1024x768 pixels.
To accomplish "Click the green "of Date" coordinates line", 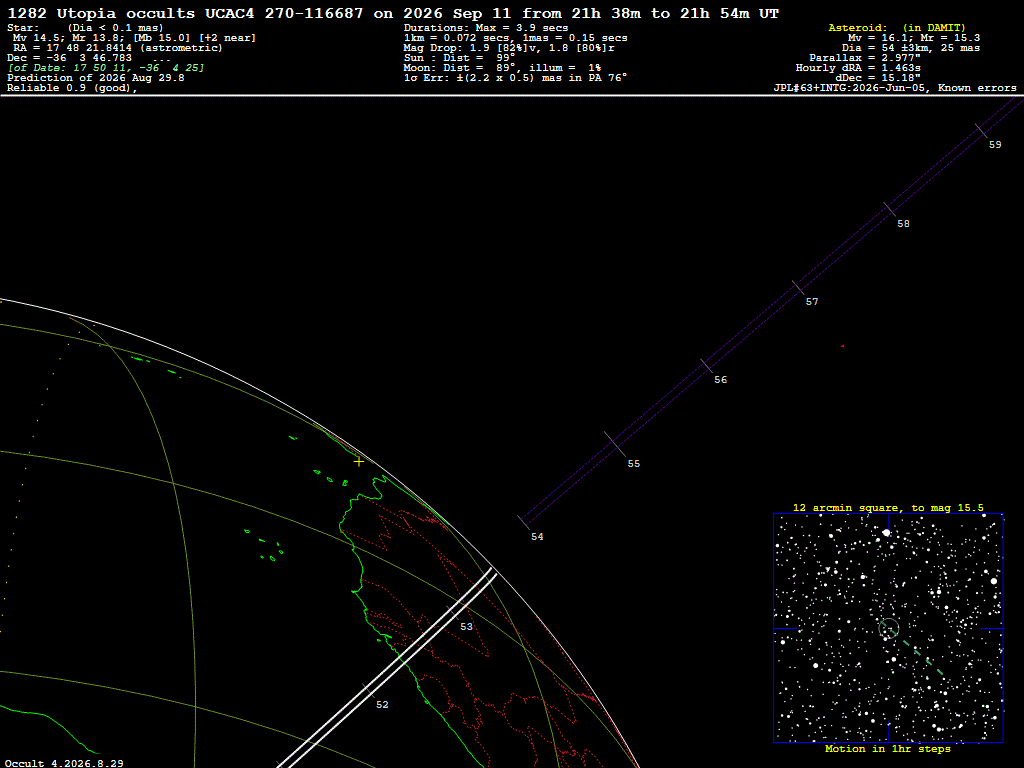I will click(x=106, y=68).
